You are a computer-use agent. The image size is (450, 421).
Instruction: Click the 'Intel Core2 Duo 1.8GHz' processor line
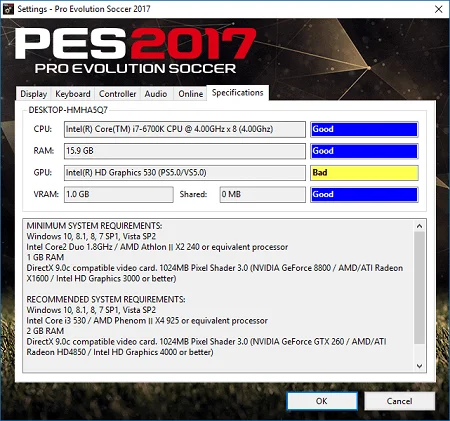coord(157,247)
